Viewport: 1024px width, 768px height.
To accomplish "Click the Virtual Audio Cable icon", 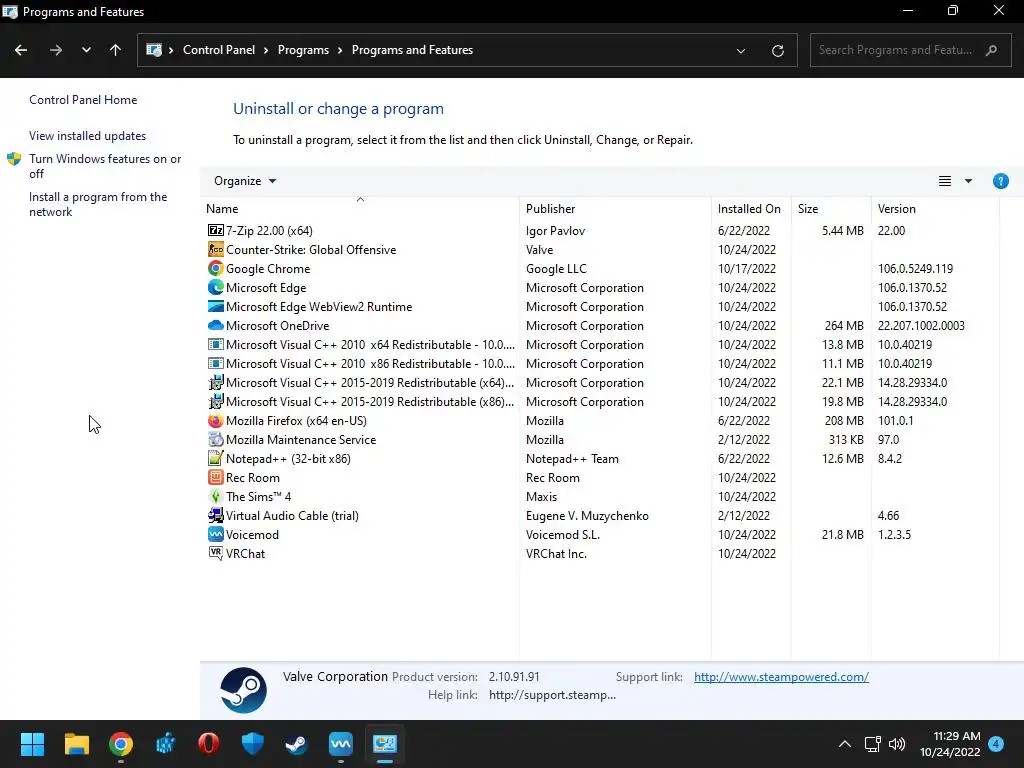I will (216, 515).
